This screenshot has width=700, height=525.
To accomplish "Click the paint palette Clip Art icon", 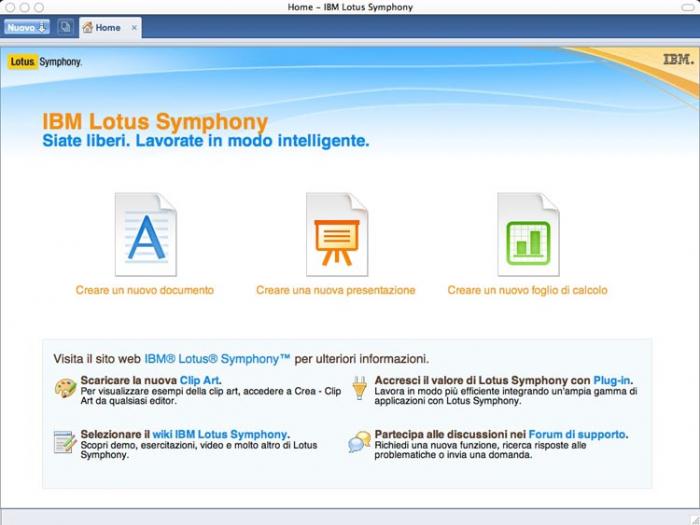I will (x=66, y=388).
